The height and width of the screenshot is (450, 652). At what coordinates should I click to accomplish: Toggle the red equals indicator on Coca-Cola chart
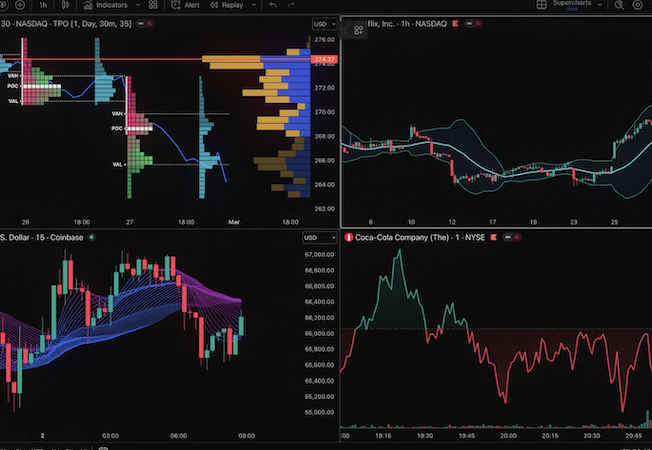pyautogui.click(x=516, y=237)
